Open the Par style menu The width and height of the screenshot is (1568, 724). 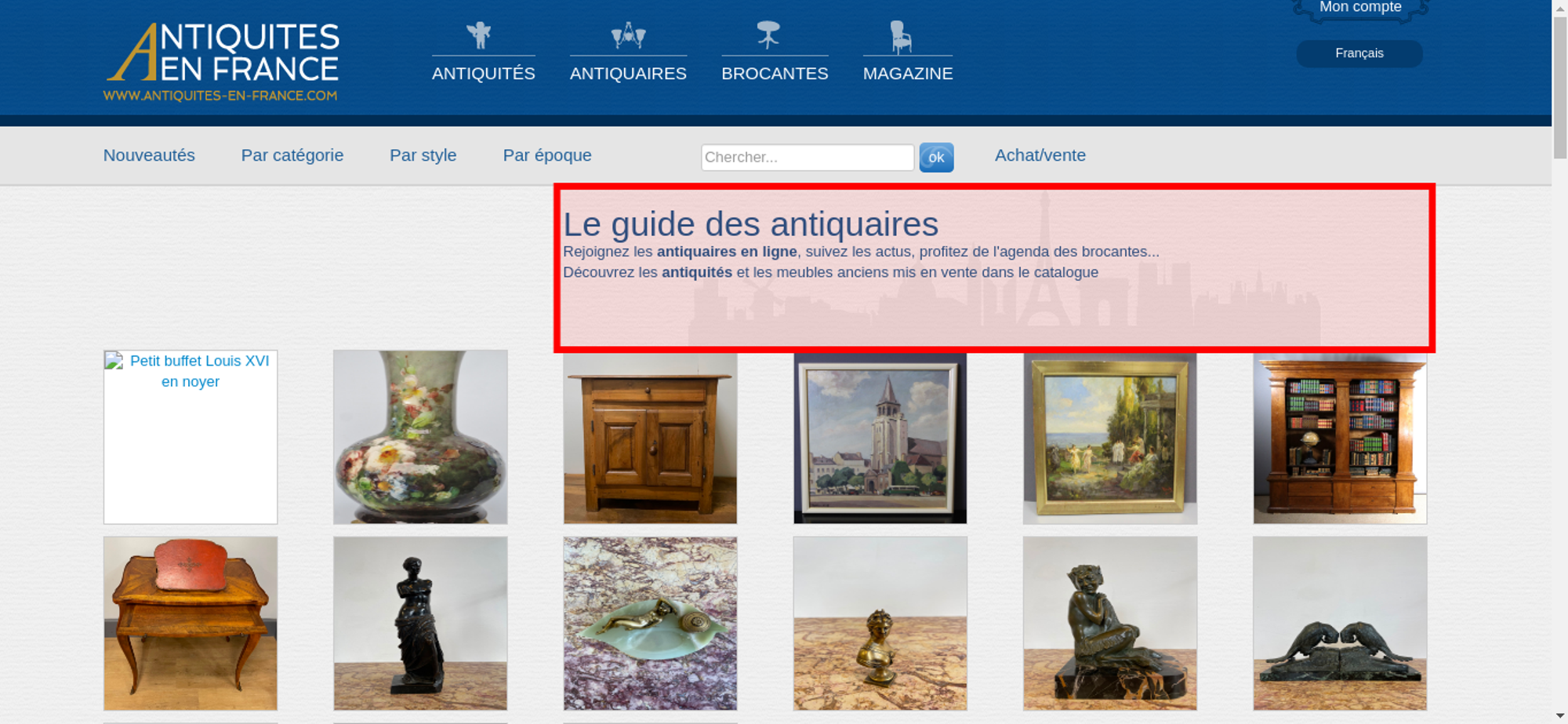click(x=423, y=155)
